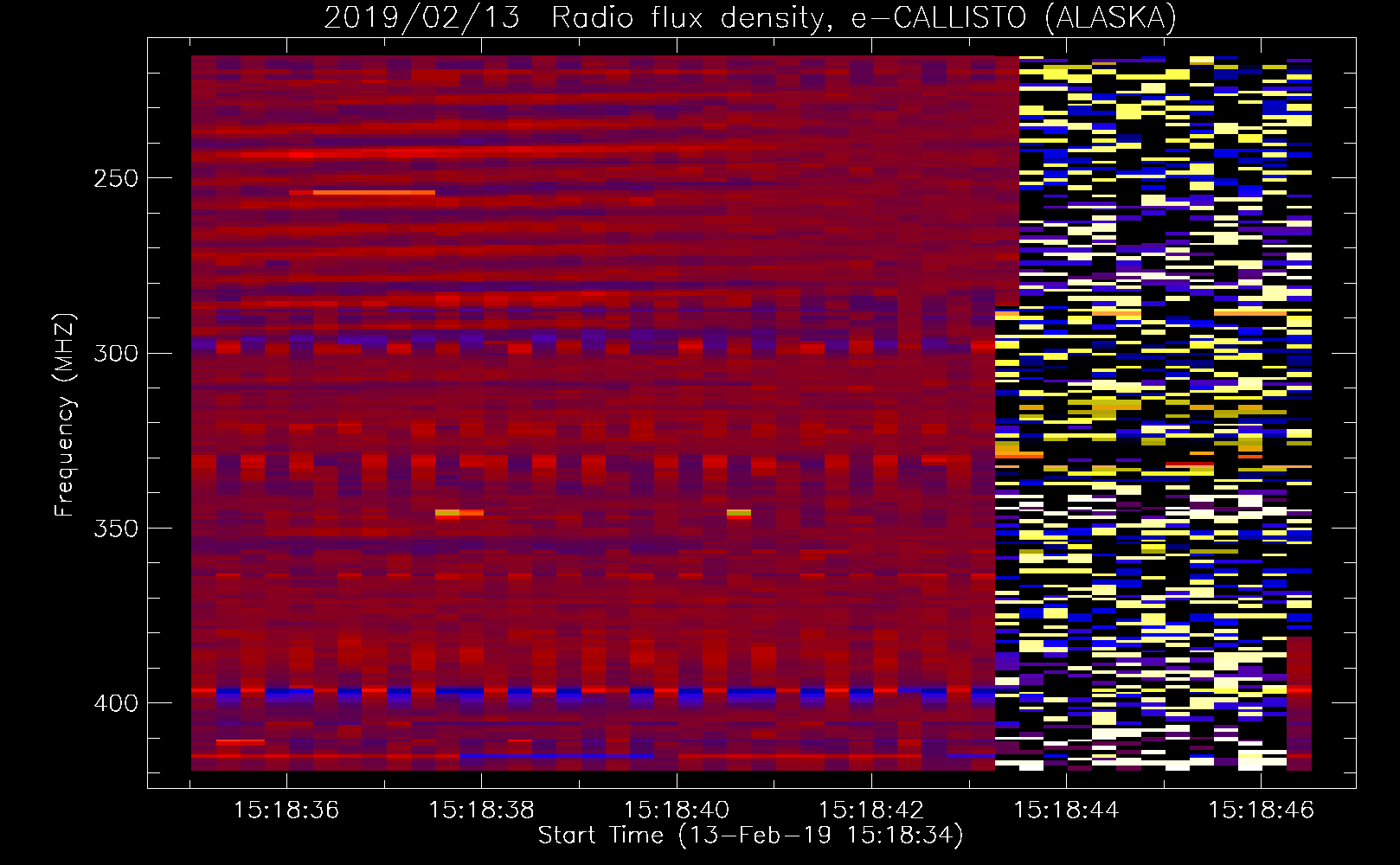Click the 15:18:36 time tick label
This screenshot has width=1400, height=865.
(x=286, y=811)
